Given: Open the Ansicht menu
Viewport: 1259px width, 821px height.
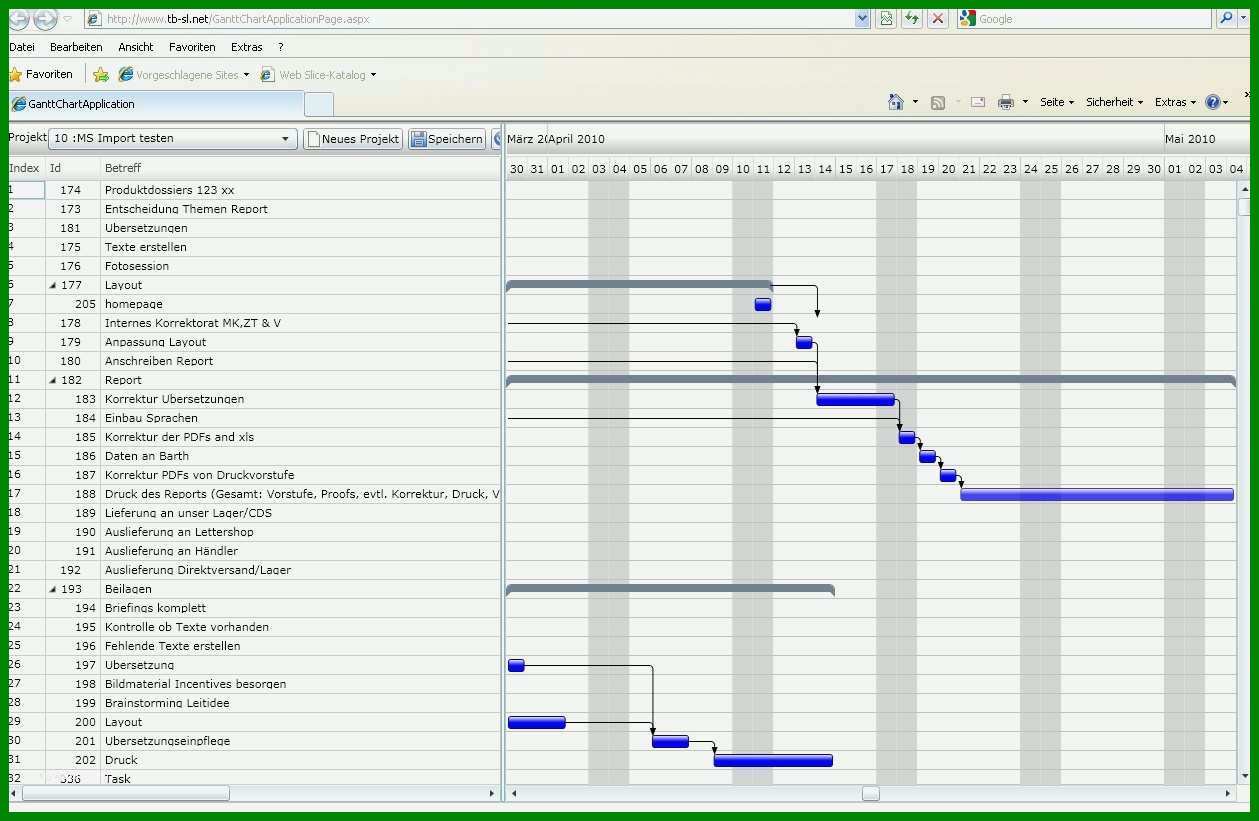Looking at the screenshot, I should 136,47.
